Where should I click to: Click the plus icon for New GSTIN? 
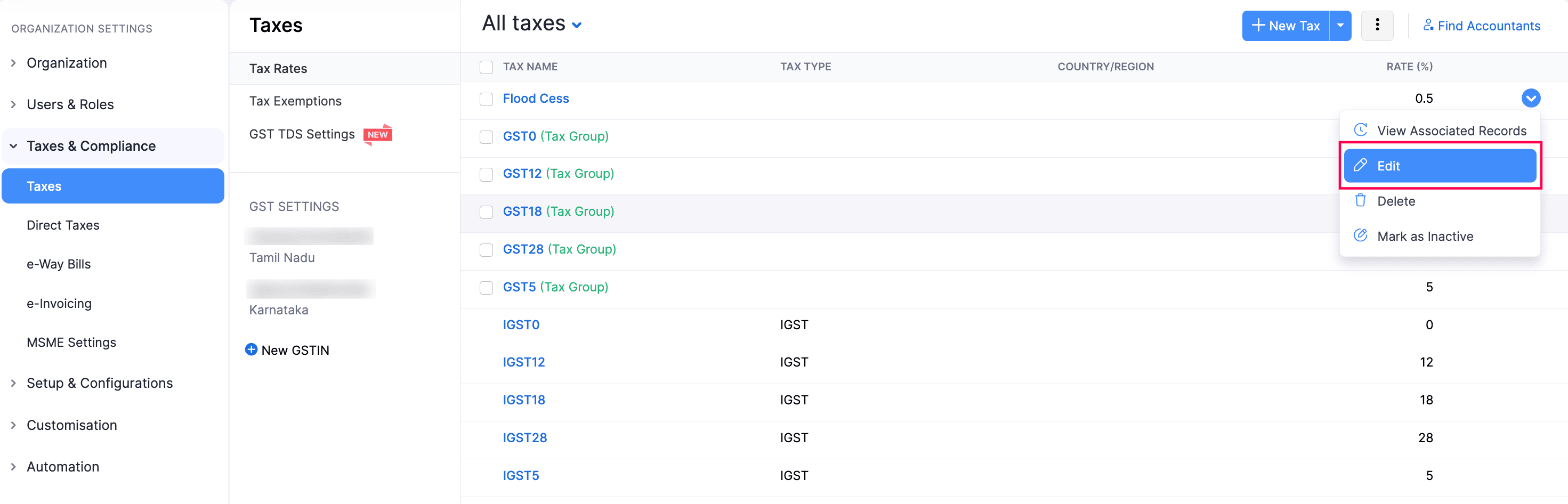pos(251,349)
